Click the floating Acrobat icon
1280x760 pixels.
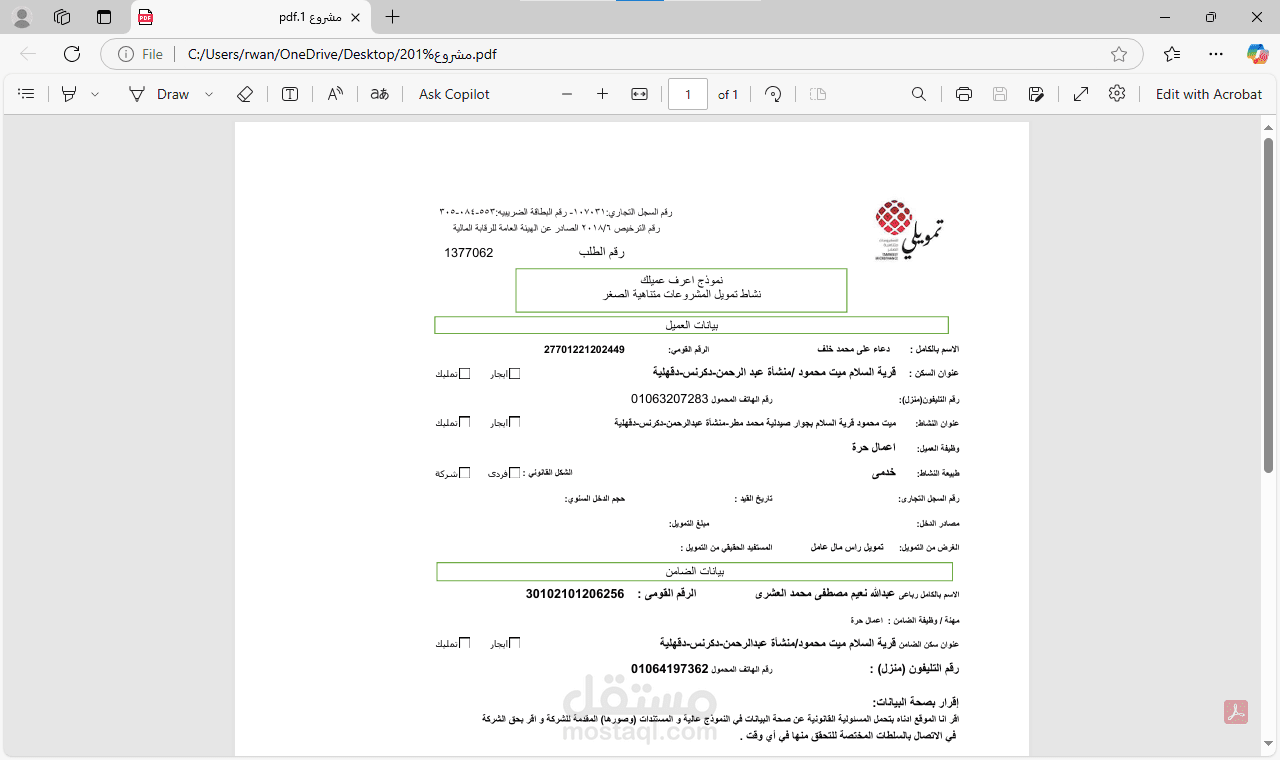(1236, 712)
